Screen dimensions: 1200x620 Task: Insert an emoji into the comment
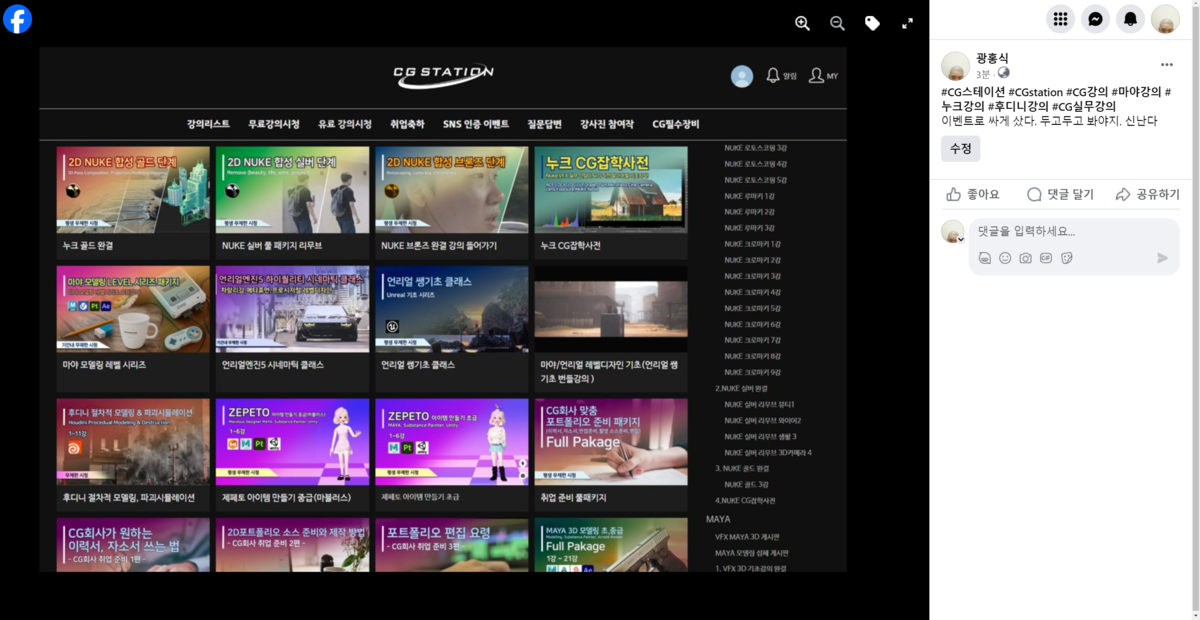coord(1005,258)
